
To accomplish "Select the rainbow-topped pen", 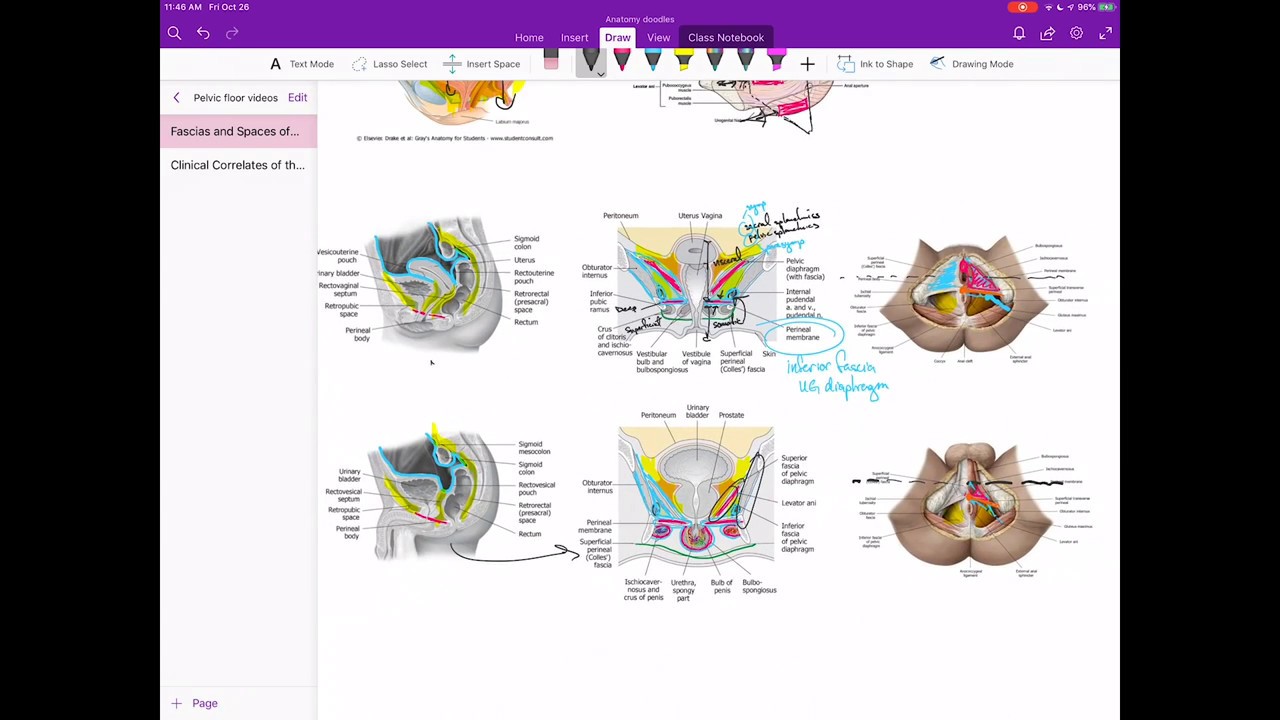I will (715, 62).
